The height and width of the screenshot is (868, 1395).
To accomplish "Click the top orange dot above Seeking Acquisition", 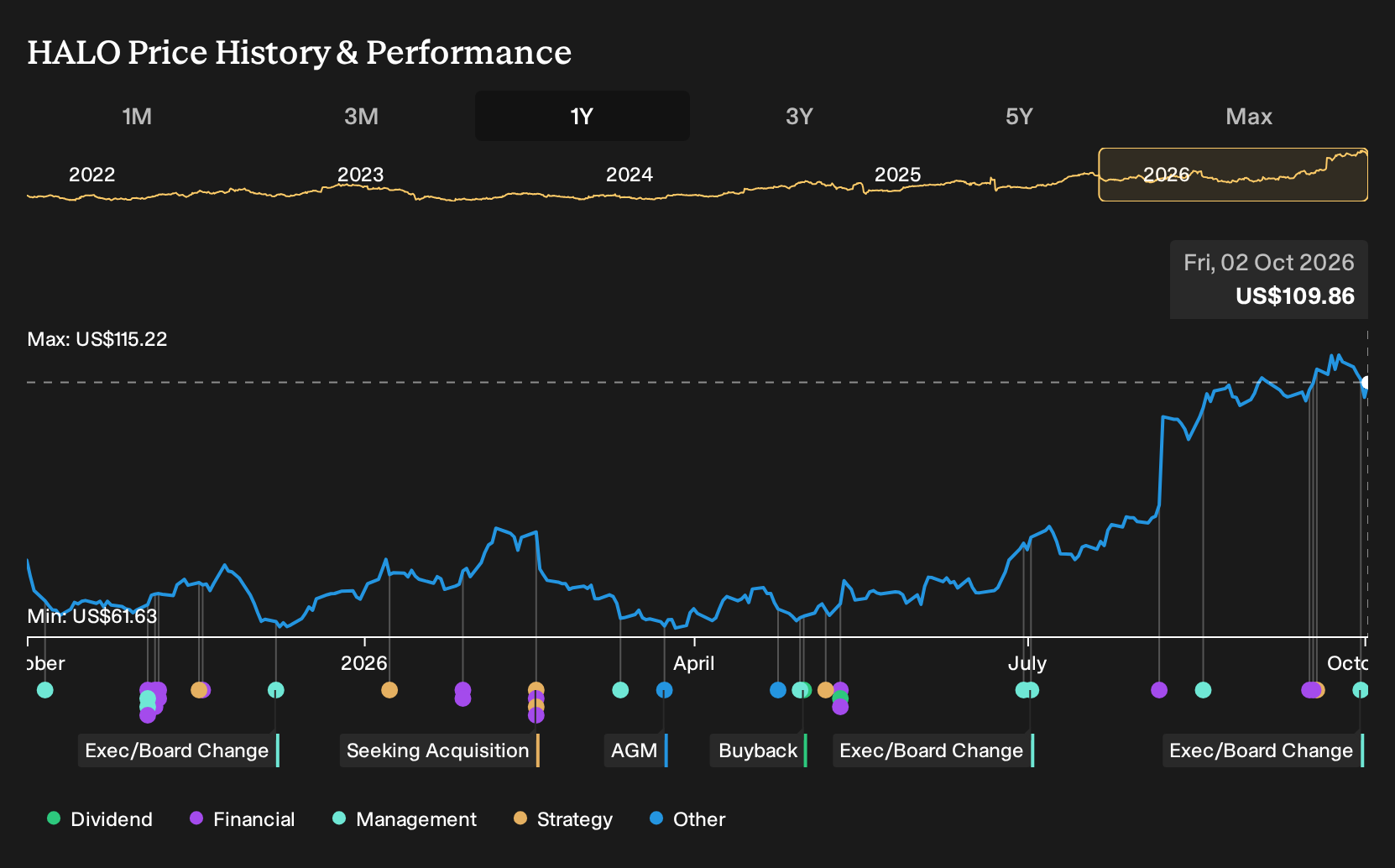I will (x=536, y=690).
